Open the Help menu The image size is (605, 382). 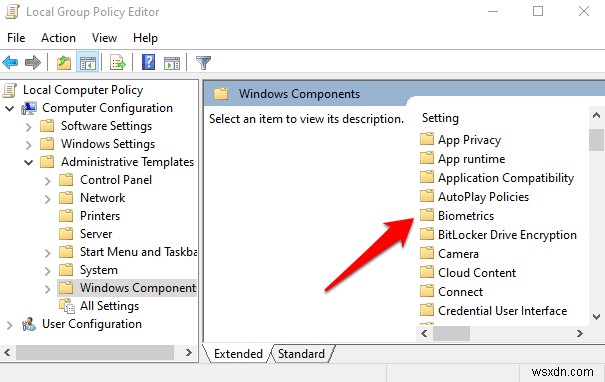[145, 38]
